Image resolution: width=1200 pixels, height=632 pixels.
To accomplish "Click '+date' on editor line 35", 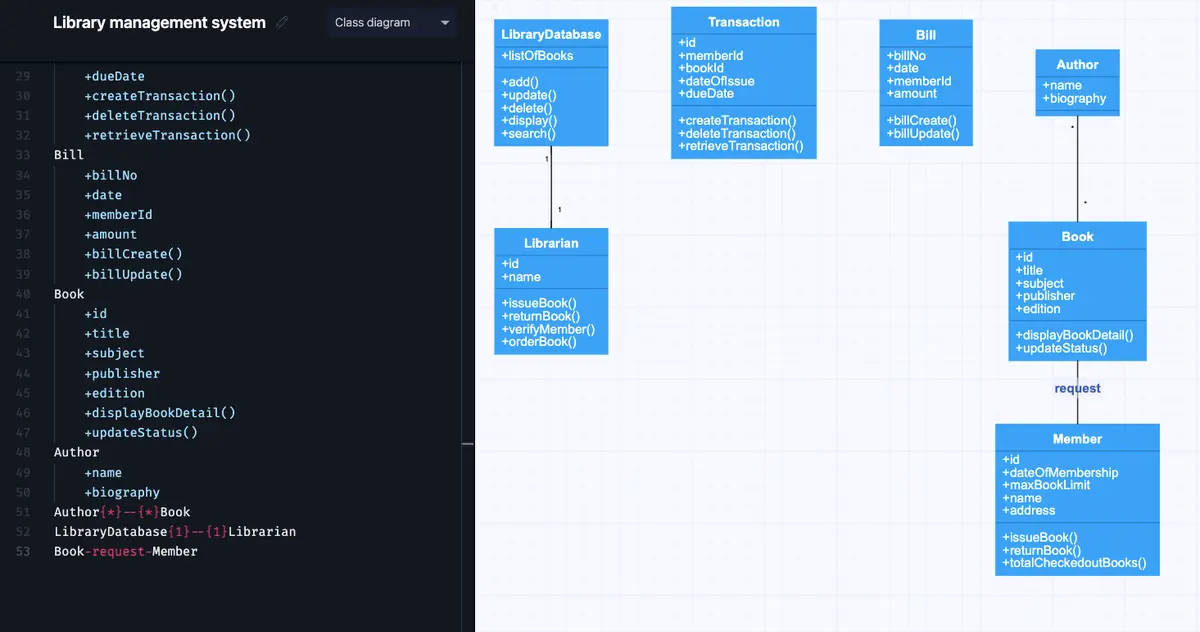I will [103, 195].
